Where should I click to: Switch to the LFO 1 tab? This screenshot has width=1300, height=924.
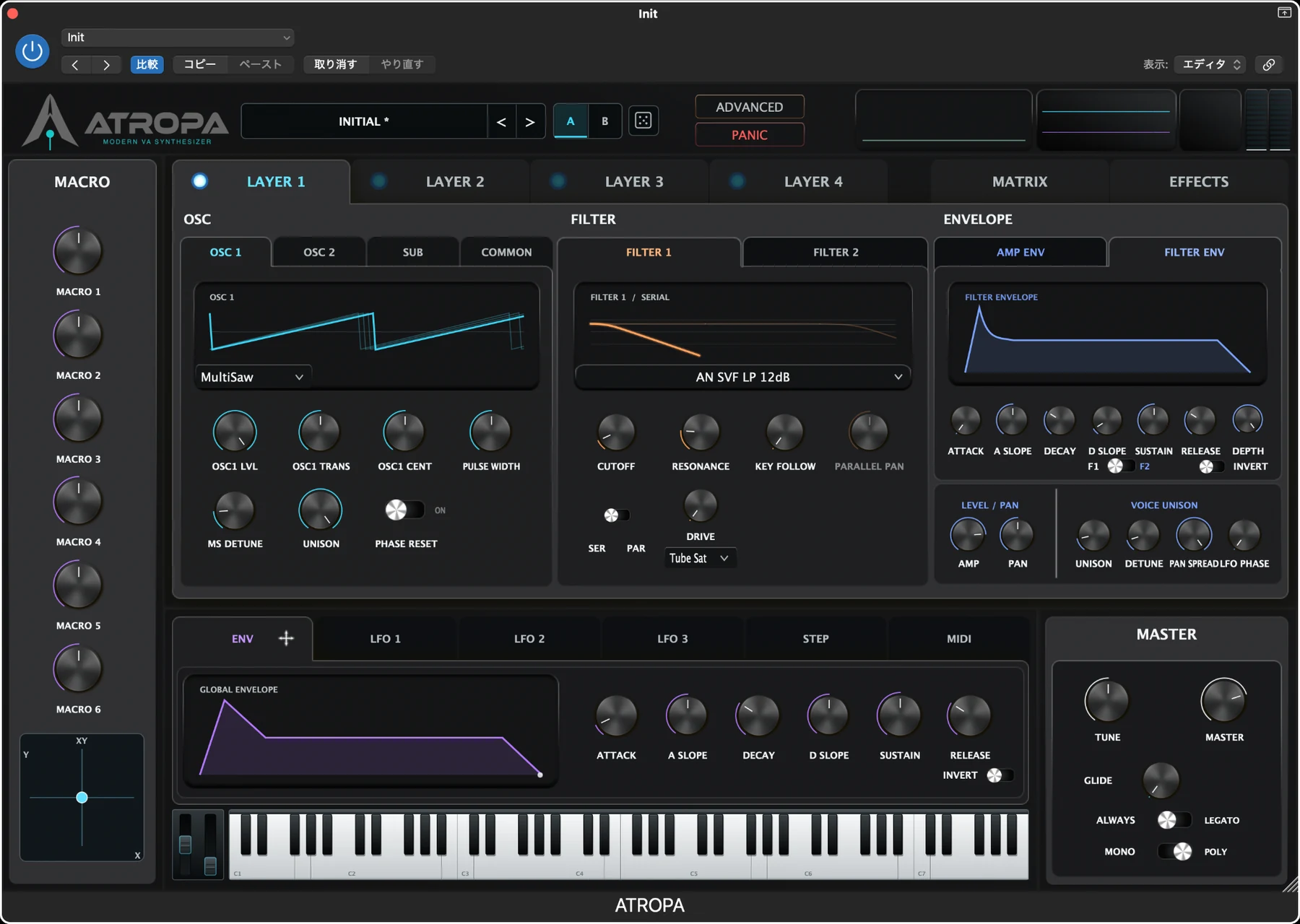pyautogui.click(x=385, y=639)
